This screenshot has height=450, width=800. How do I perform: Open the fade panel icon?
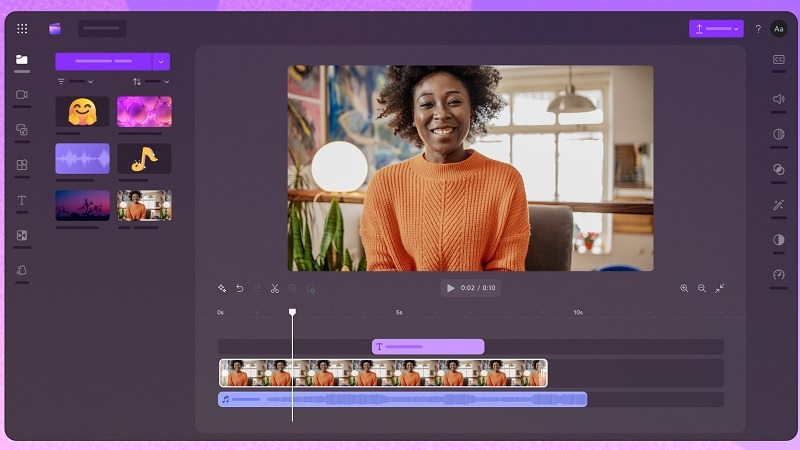[779, 134]
